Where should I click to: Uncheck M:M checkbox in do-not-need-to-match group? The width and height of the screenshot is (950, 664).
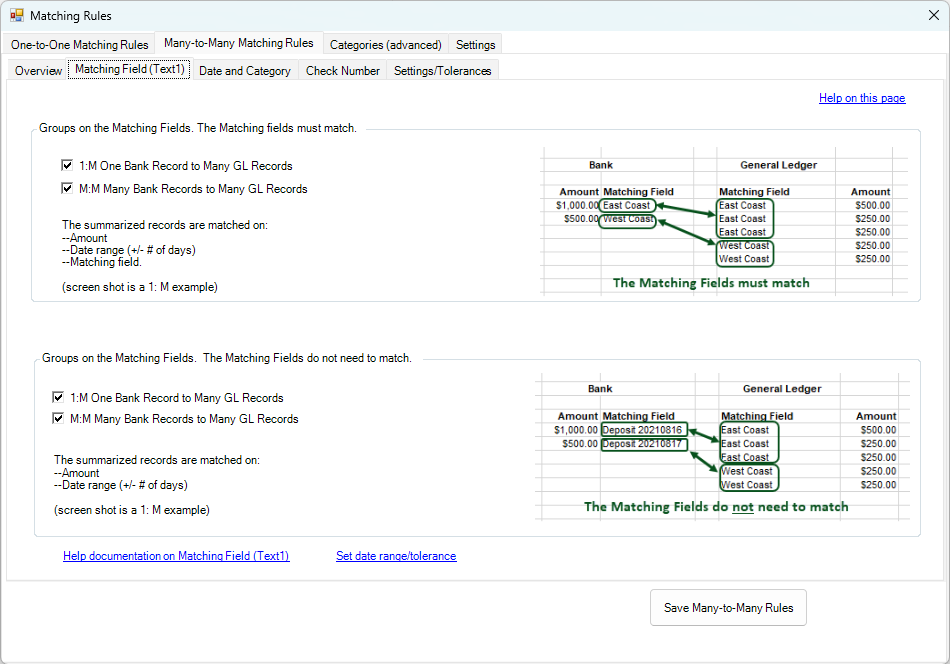point(59,419)
